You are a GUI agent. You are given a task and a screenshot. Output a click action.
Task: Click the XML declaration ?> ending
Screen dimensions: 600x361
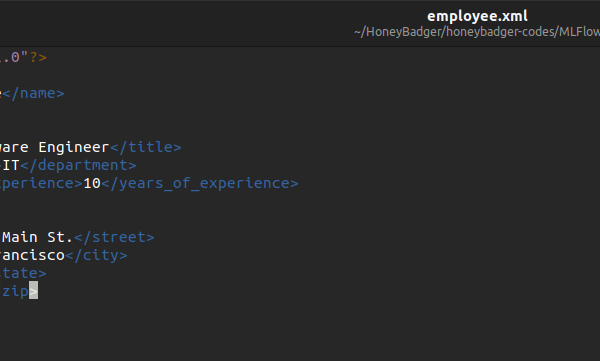pos(38,57)
